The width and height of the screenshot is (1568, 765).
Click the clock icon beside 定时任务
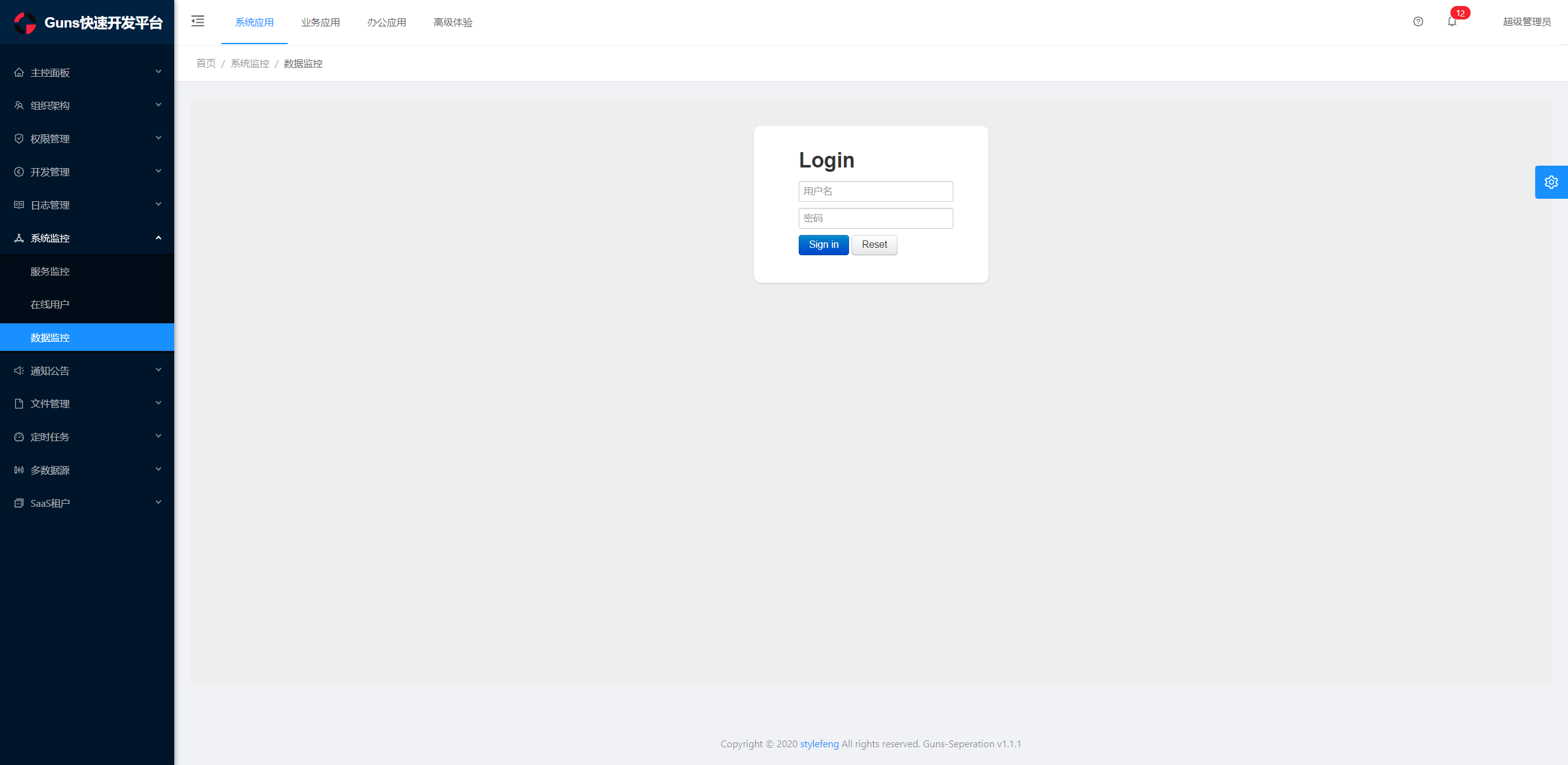19,437
